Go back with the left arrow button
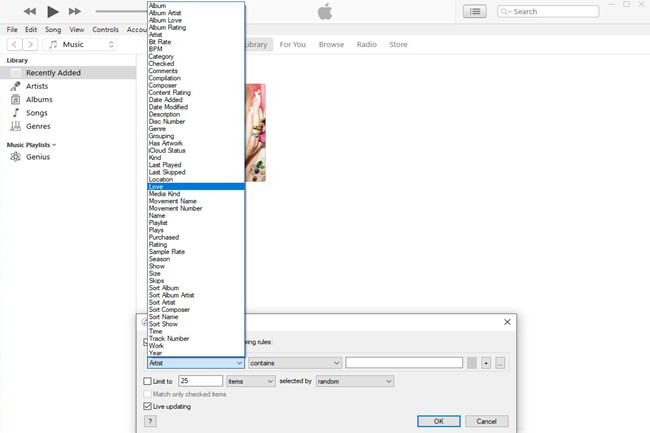The height and width of the screenshot is (433, 650). click(15, 44)
